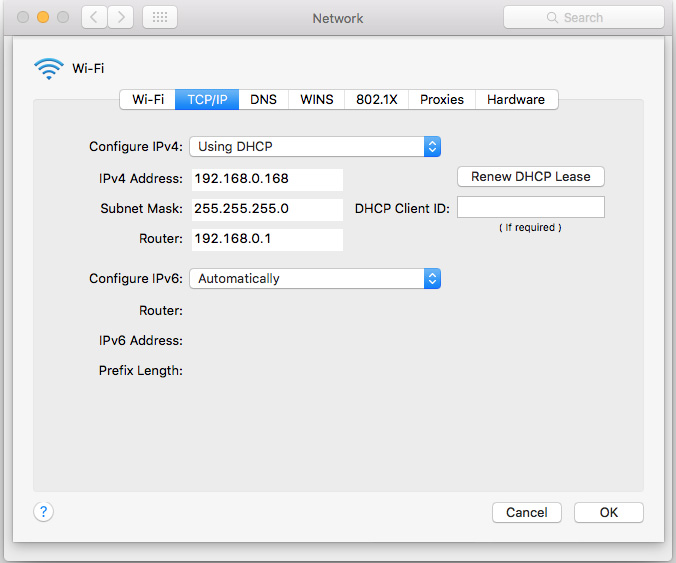View the Hardware tab

(516, 99)
